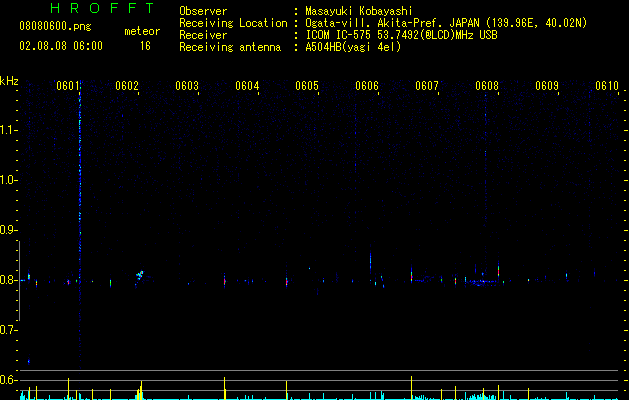
Task: Click the HROFFT title text
Action: pos(103,8)
